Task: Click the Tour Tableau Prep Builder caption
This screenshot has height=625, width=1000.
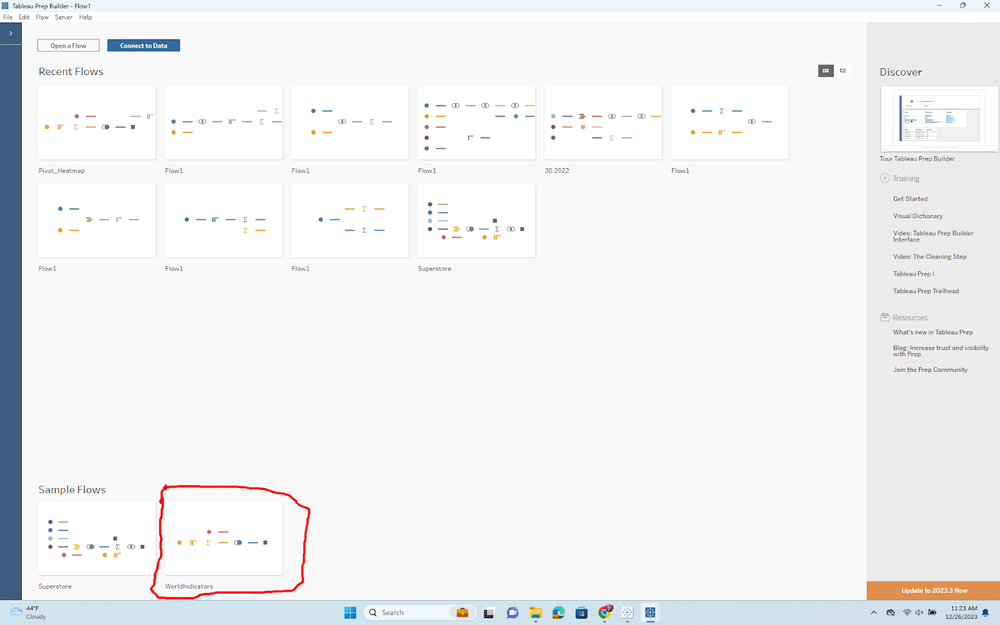Action: [x=917, y=159]
